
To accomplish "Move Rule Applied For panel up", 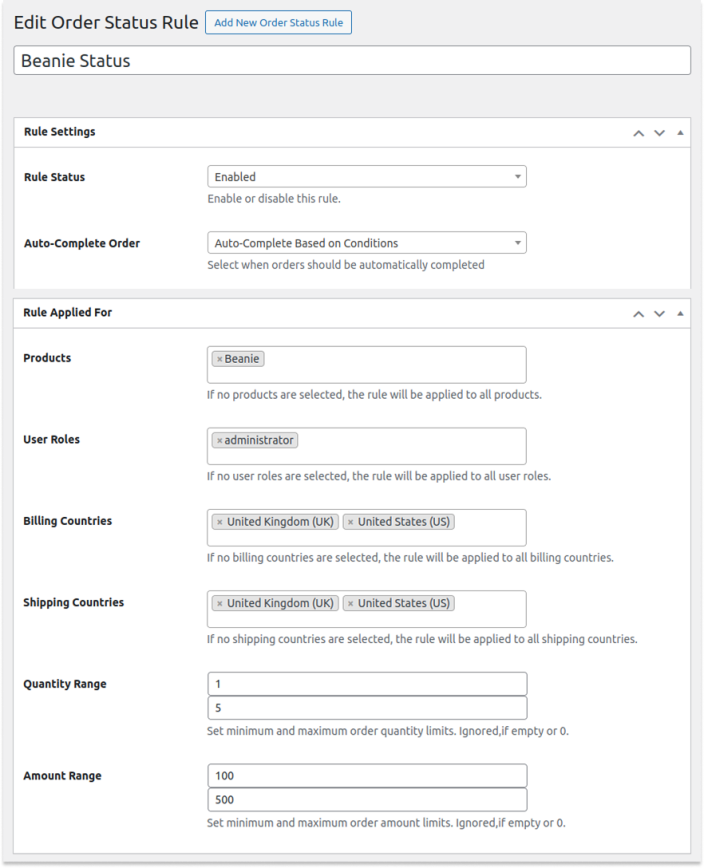I will [x=638, y=314].
